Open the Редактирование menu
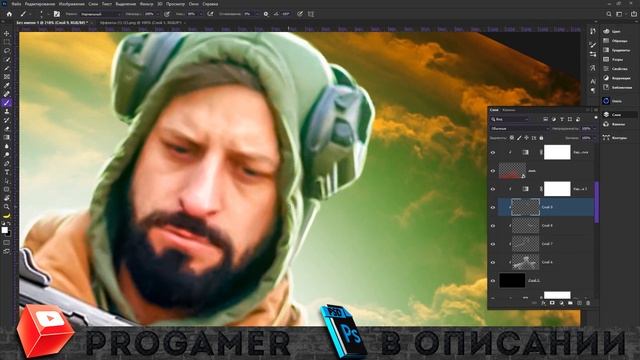 tap(40, 4)
